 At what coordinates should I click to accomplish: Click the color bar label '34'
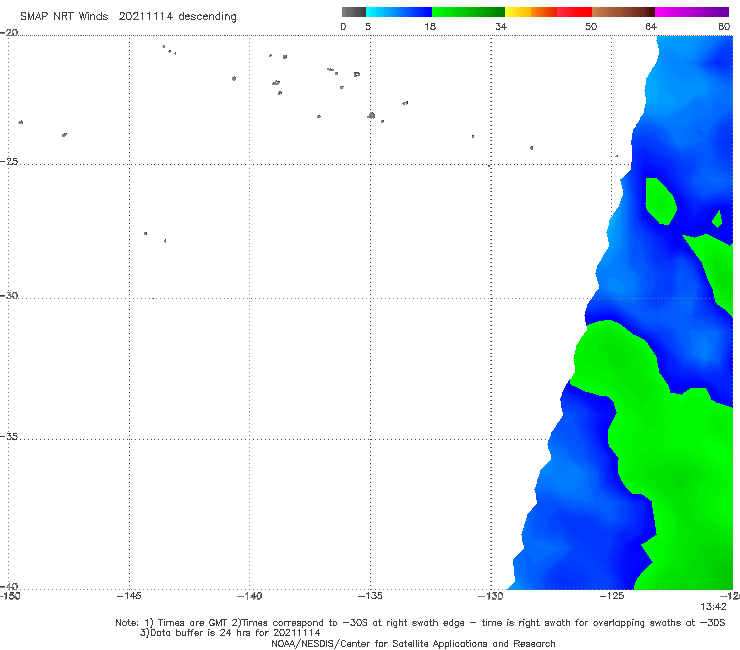tap(501, 26)
